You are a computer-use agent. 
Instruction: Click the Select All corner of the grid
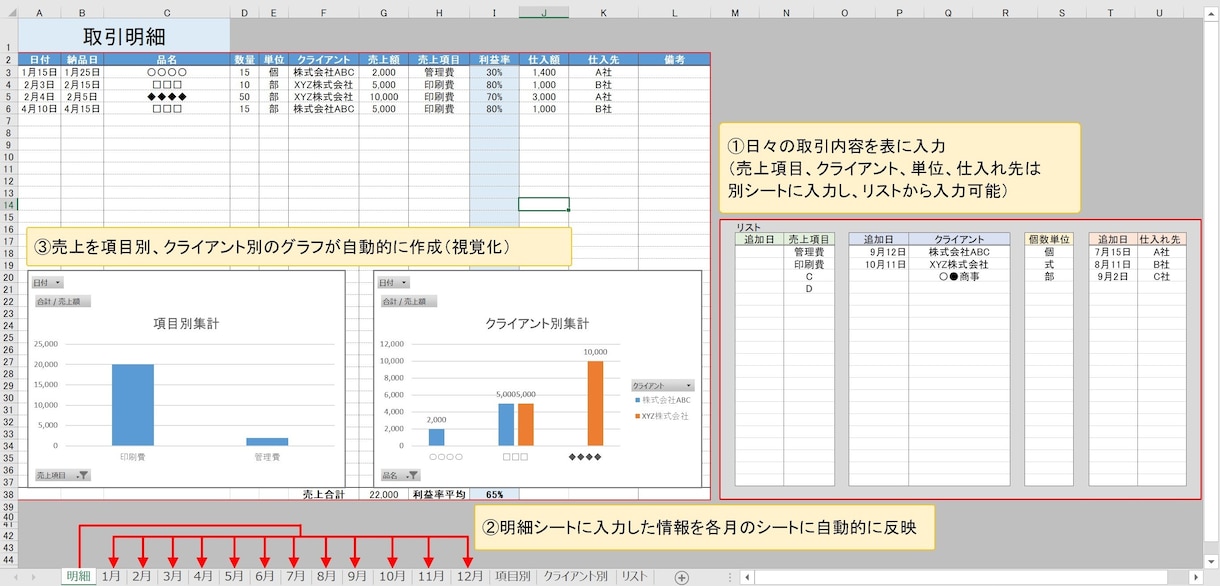(x=9, y=12)
